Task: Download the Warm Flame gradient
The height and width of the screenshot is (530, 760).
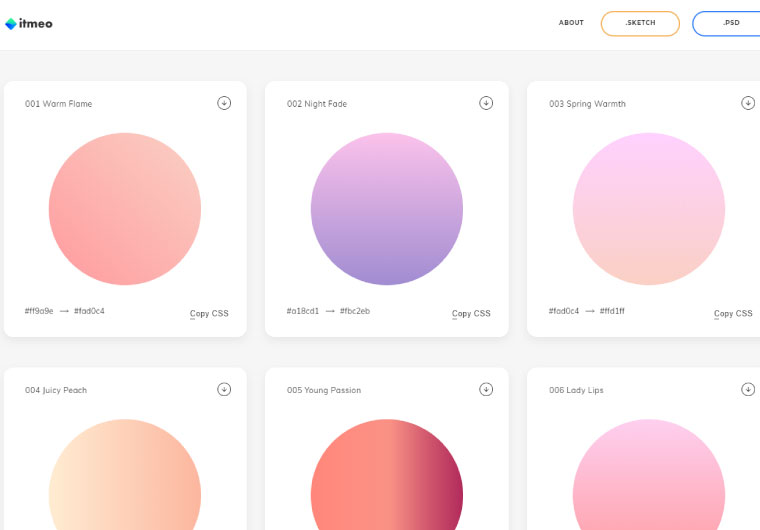Action: (x=224, y=103)
